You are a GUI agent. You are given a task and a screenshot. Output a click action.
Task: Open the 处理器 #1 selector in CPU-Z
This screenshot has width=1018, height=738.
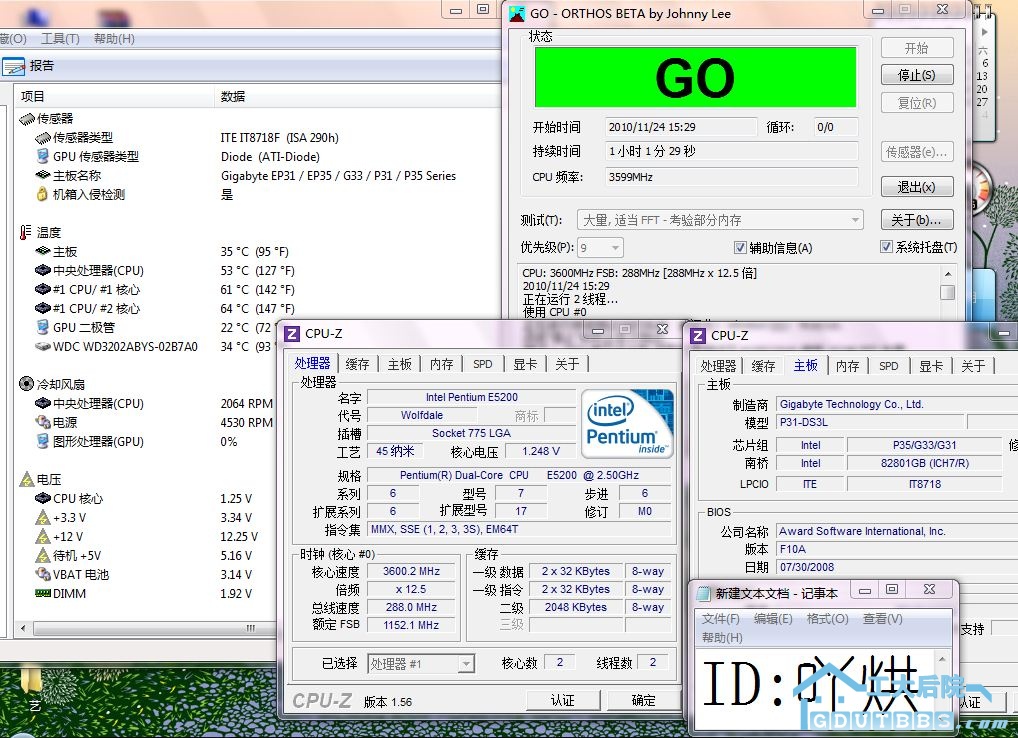468,662
